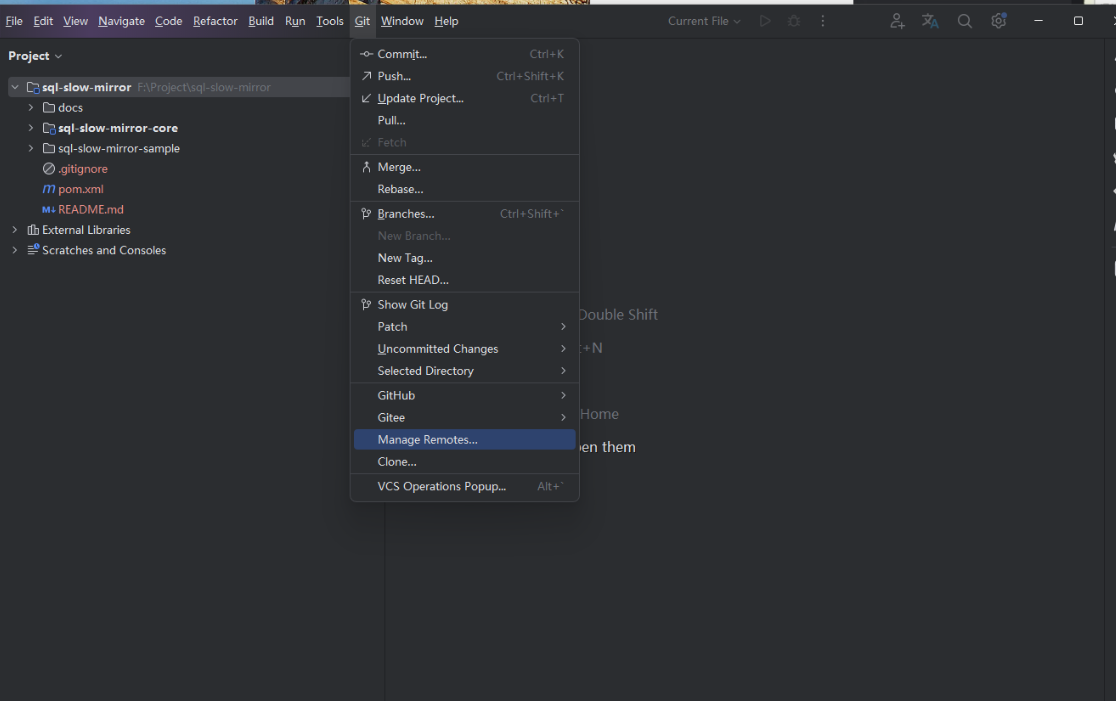Click the translate icon in the toolbar
Viewport: 1116px width, 701px height.
tap(930, 20)
